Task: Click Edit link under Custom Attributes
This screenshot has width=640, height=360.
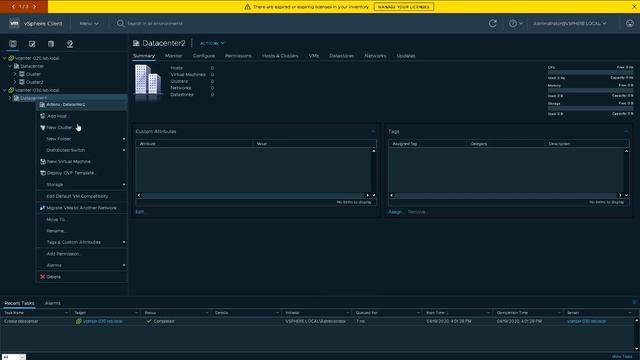Action: click(140, 212)
